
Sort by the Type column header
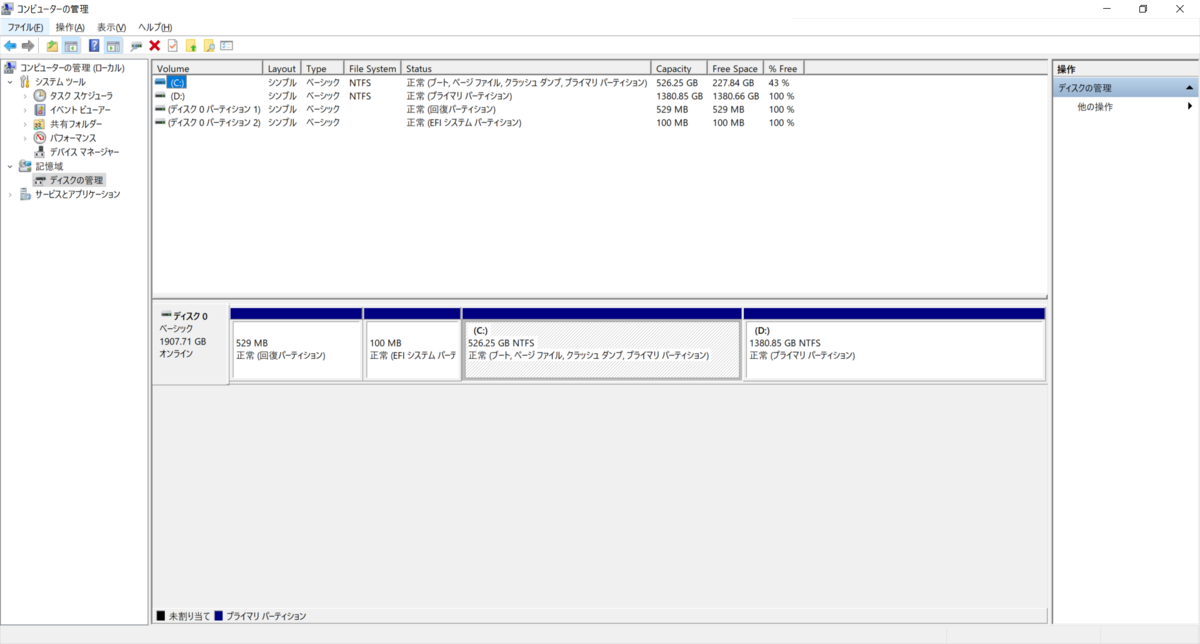point(323,68)
